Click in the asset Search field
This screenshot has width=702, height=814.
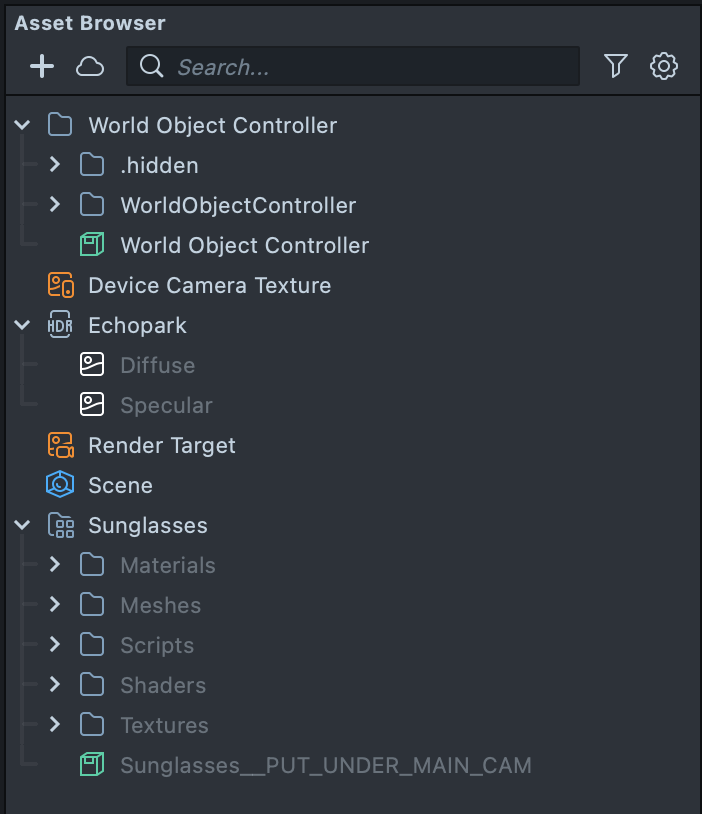(x=370, y=67)
